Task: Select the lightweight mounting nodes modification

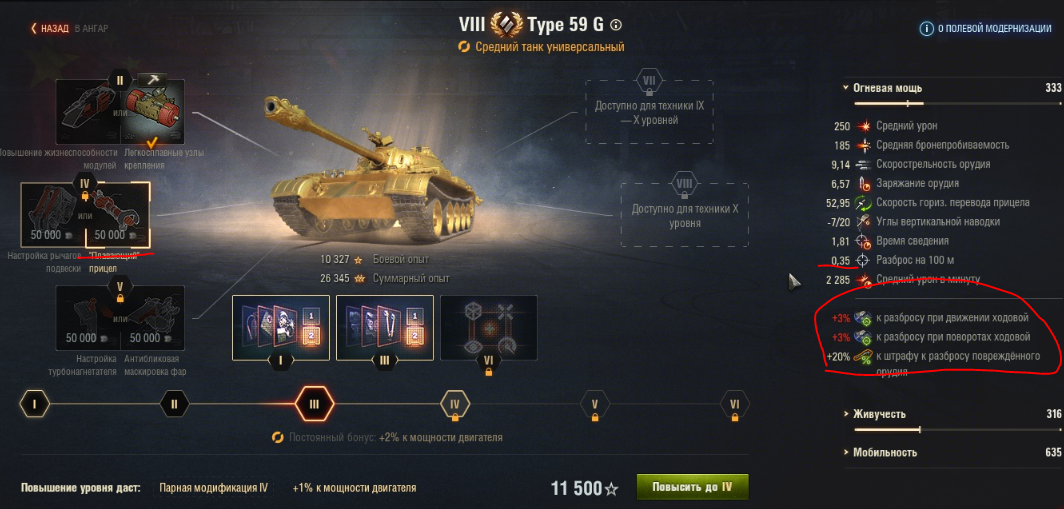Action: coord(153,111)
